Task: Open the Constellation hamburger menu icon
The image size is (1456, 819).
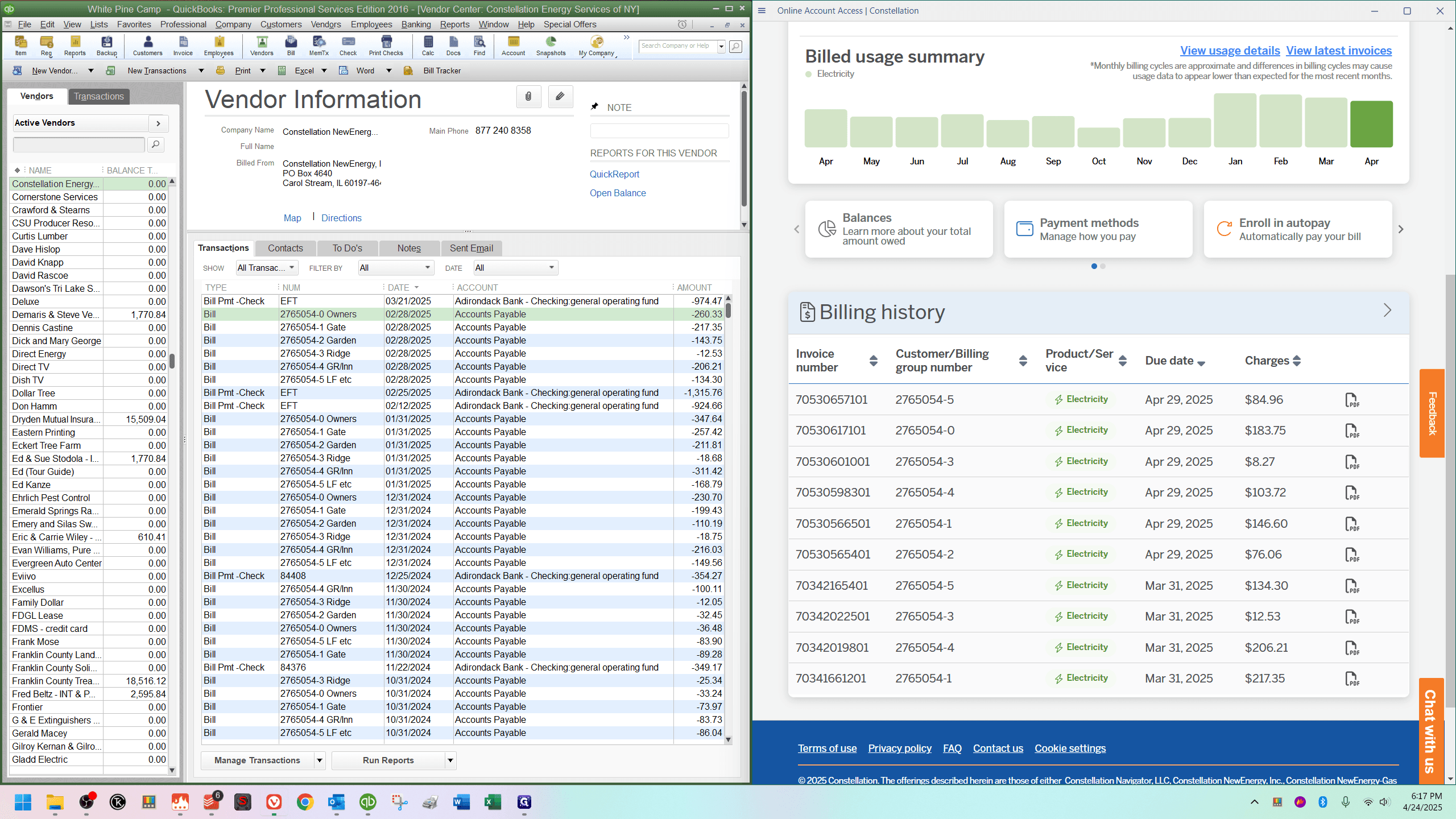Action: pos(762,10)
